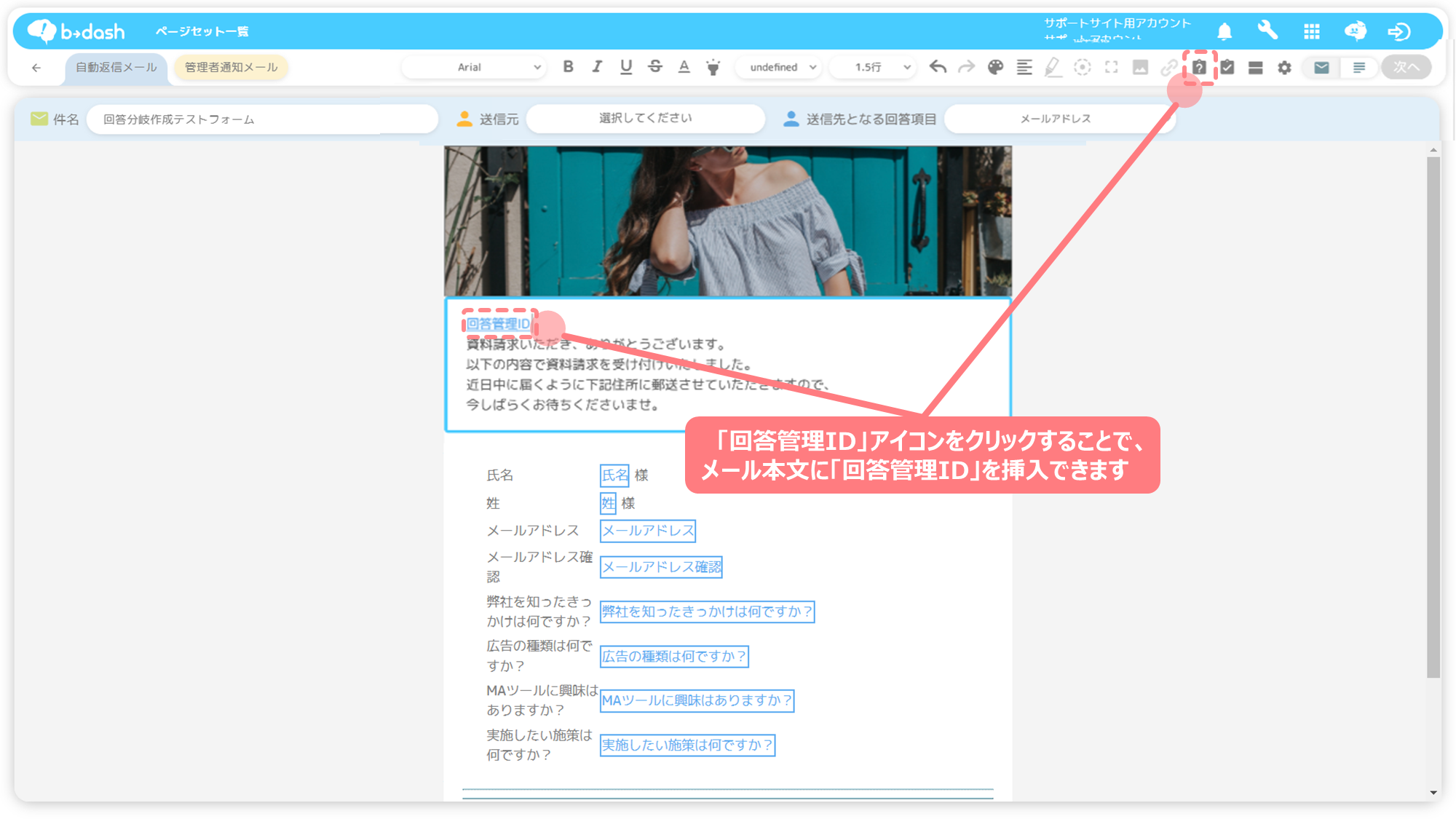Open the text alignment icon
The width and height of the screenshot is (1456, 819).
(1024, 67)
